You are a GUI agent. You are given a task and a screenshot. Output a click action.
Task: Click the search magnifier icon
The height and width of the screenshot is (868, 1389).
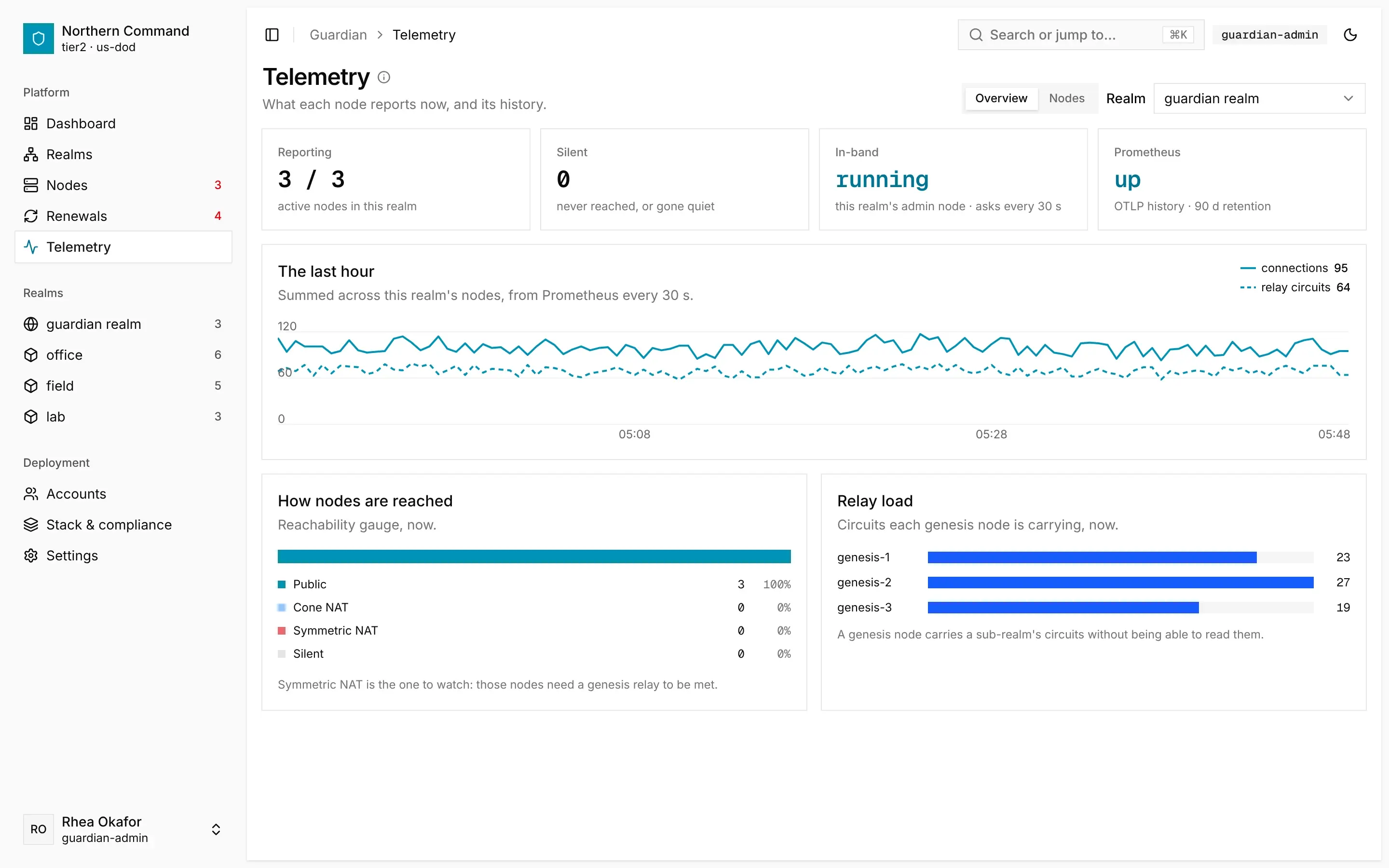tap(976, 35)
